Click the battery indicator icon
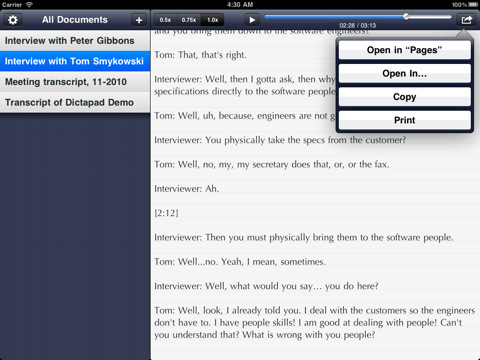The width and height of the screenshot is (480, 360). coord(473,5)
